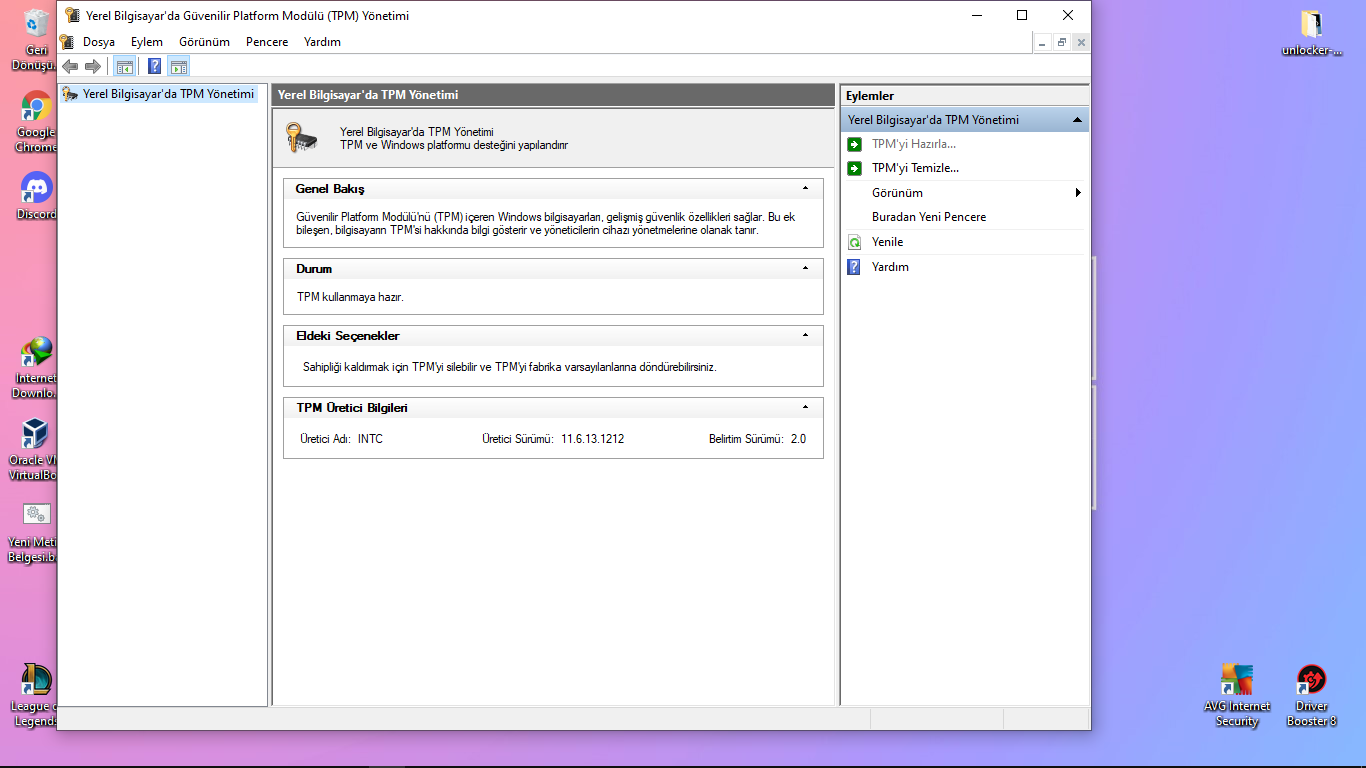This screenshot has height=768, width=1366.
Task: Click the overview paragraph starting 'Güvenilir Platform Modülü'nü'
Action: 546,223
